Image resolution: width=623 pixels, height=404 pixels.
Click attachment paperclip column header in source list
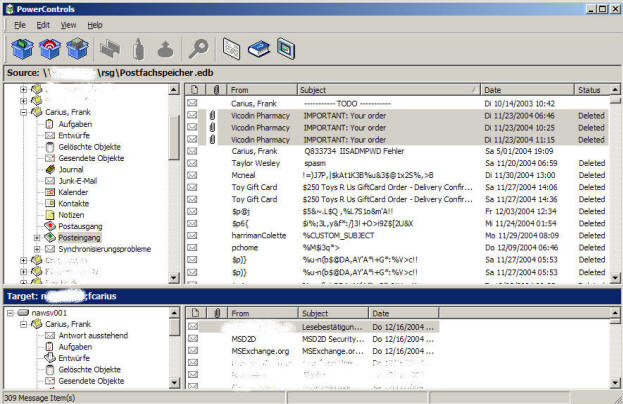(x=216, y=90)
